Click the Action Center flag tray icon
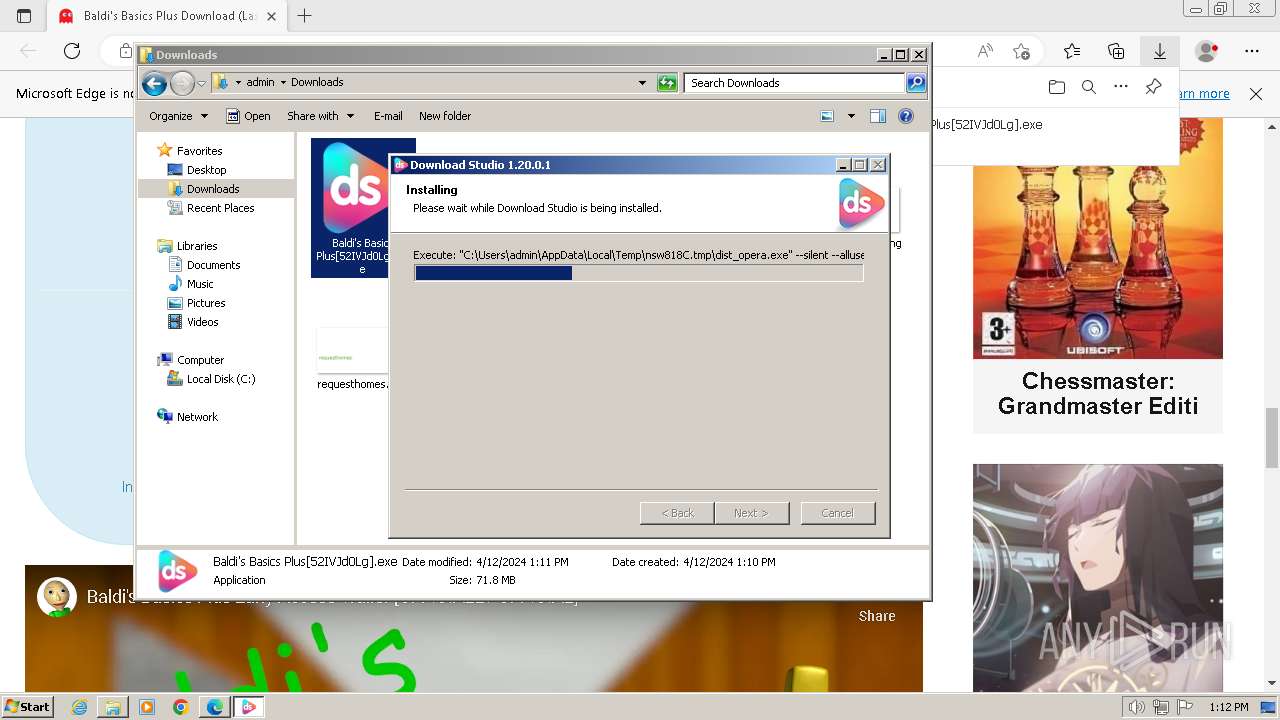 [1186, 707]
